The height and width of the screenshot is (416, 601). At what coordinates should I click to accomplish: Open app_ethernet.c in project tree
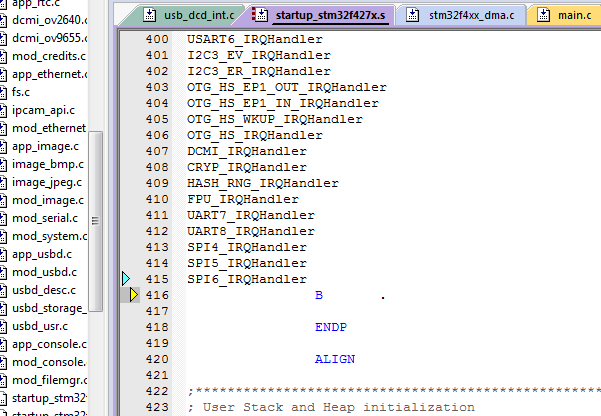(49, 74)
